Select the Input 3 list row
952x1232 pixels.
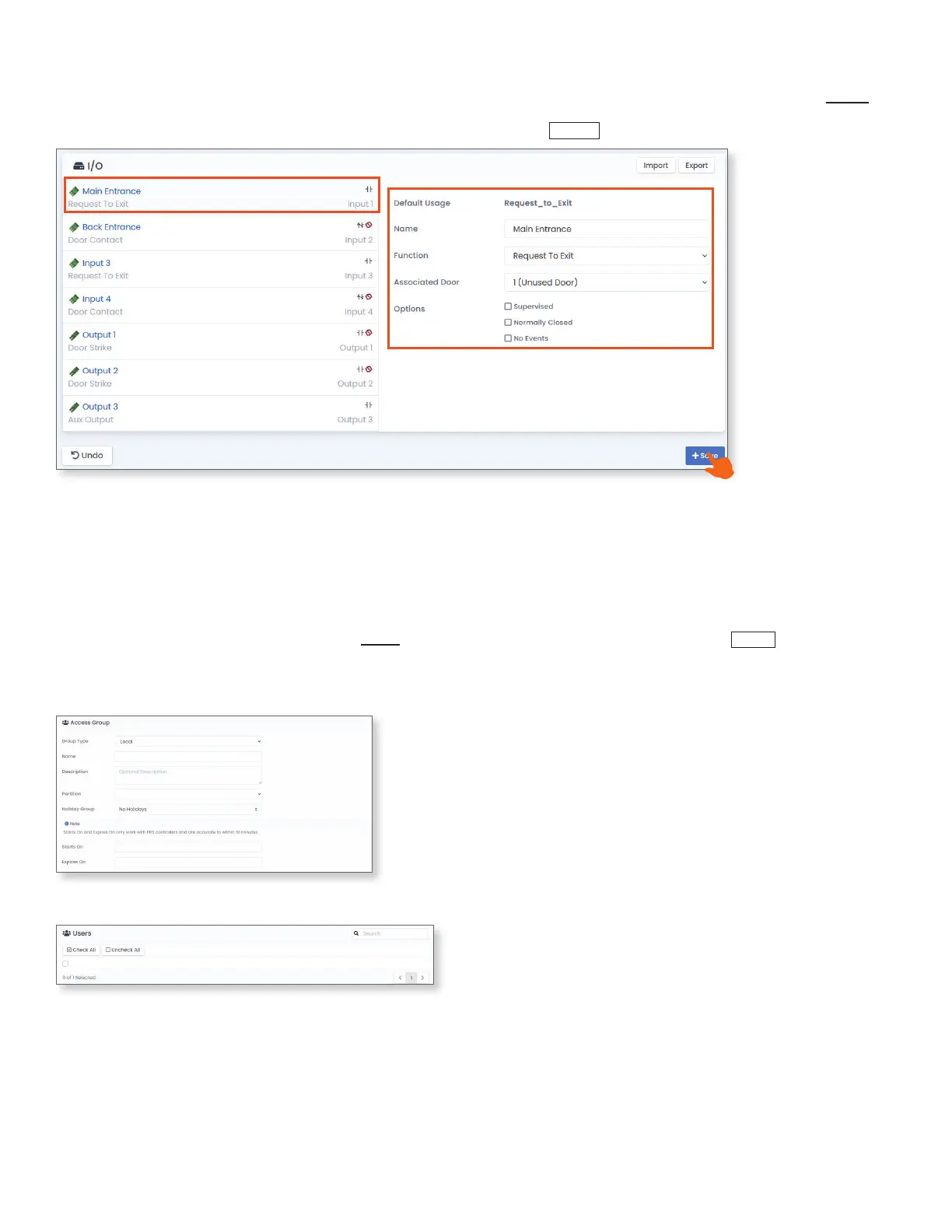click(221, 269)
